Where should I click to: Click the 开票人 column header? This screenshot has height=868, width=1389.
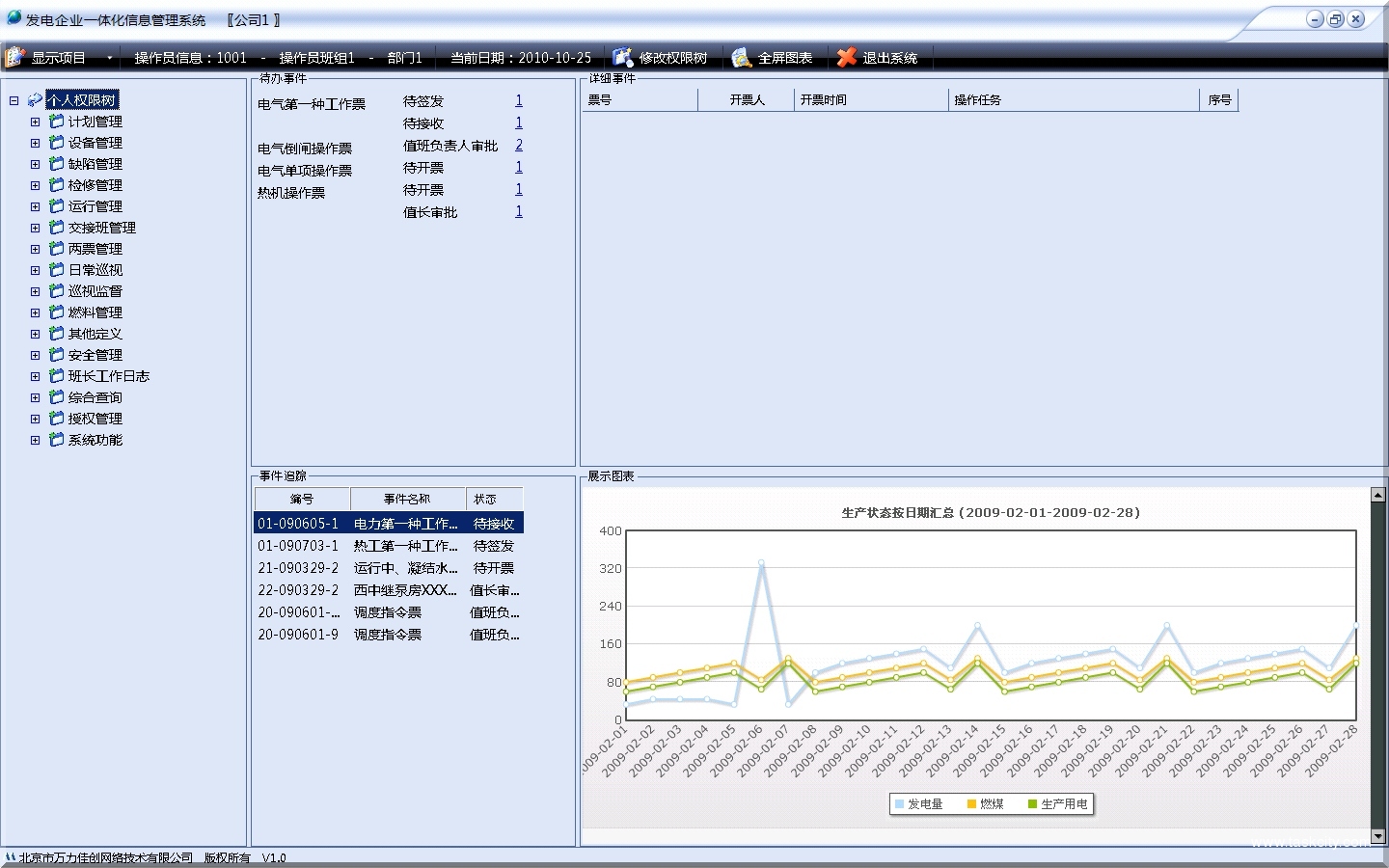click(x=747, y=99)
